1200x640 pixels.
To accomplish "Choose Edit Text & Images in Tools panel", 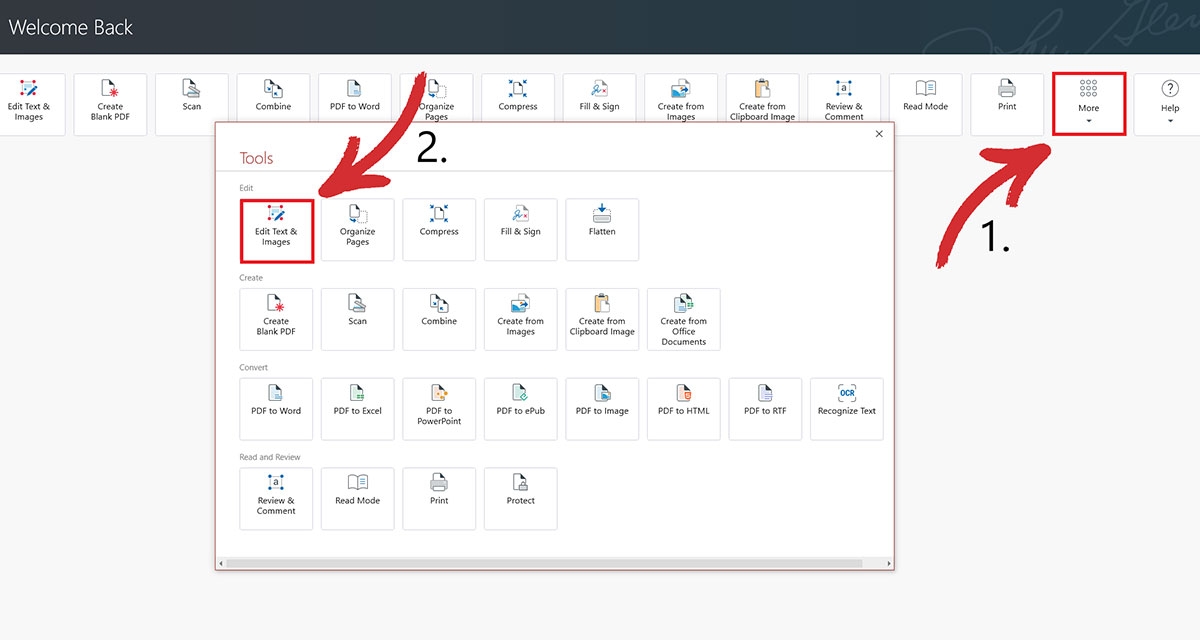I will [277, 230].
